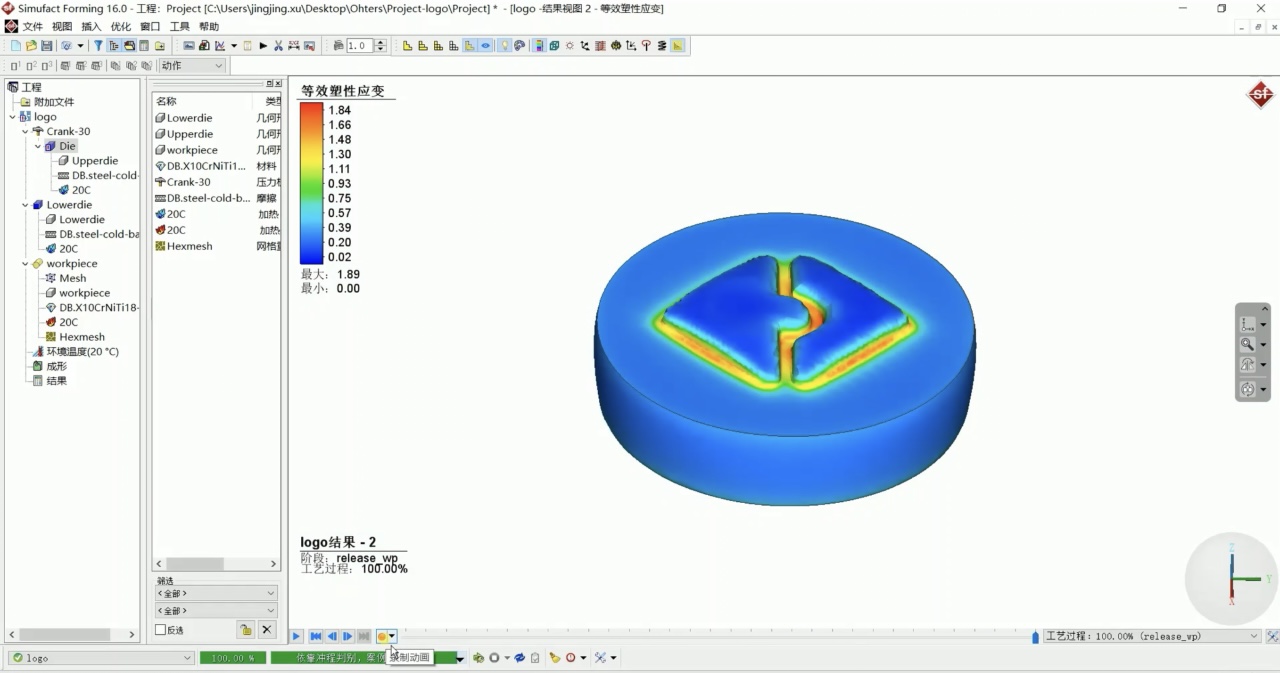Play the result animation

296,636
